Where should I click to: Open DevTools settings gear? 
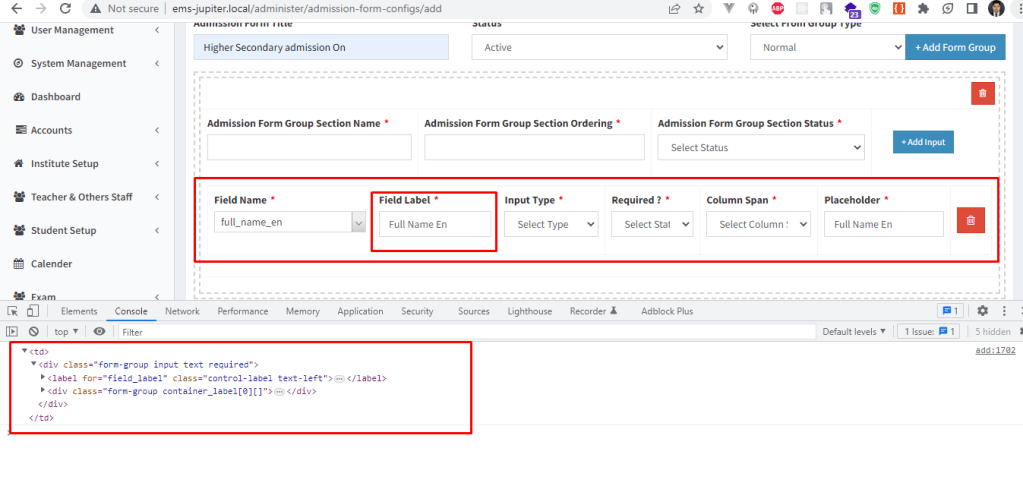[982, 311]
